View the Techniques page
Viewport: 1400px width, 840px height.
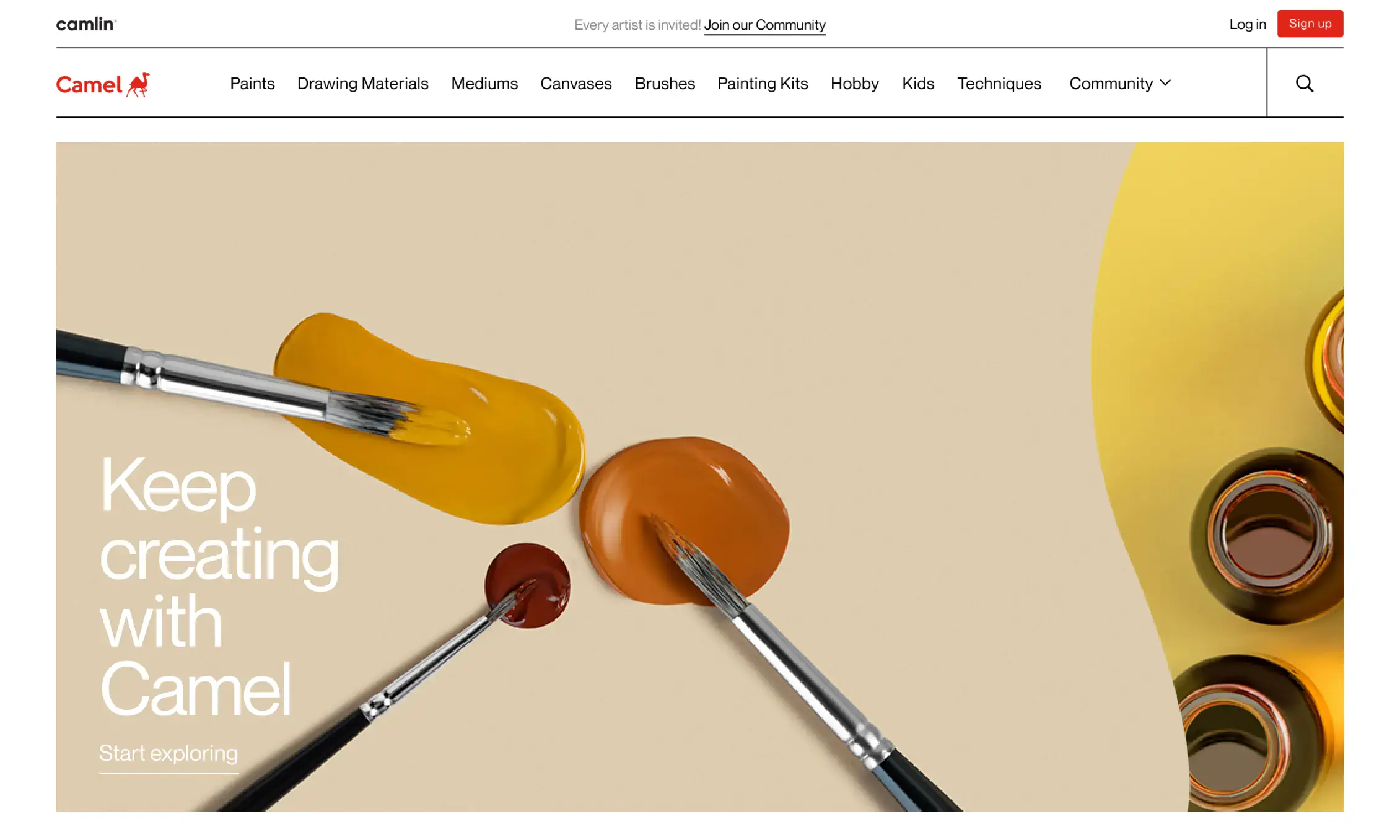(x=999, y=83)
